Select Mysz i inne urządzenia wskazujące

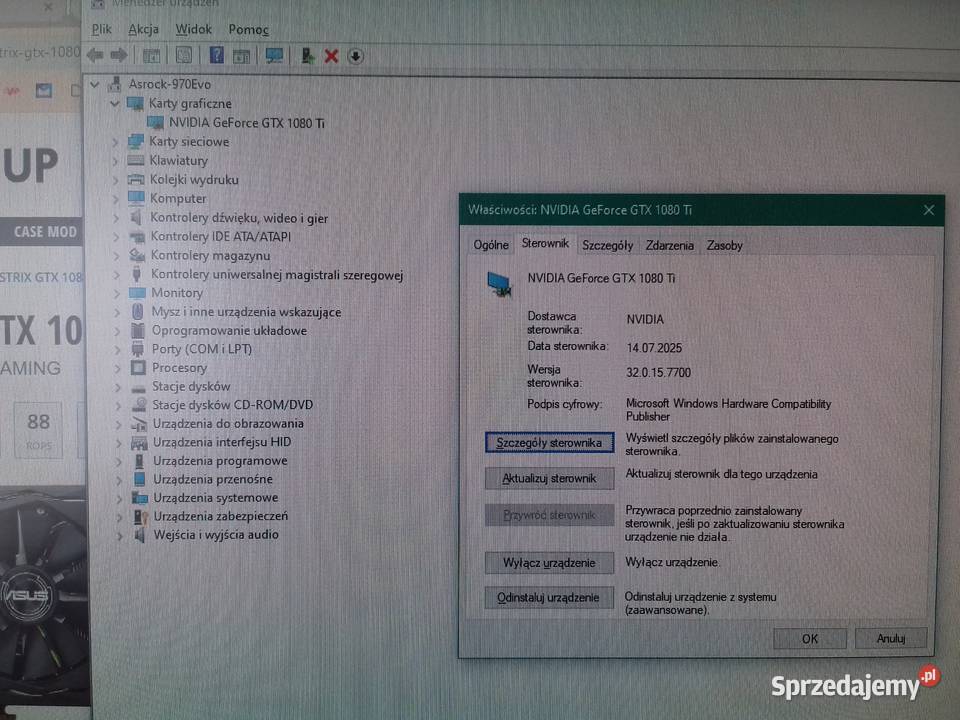pos(246,312)
